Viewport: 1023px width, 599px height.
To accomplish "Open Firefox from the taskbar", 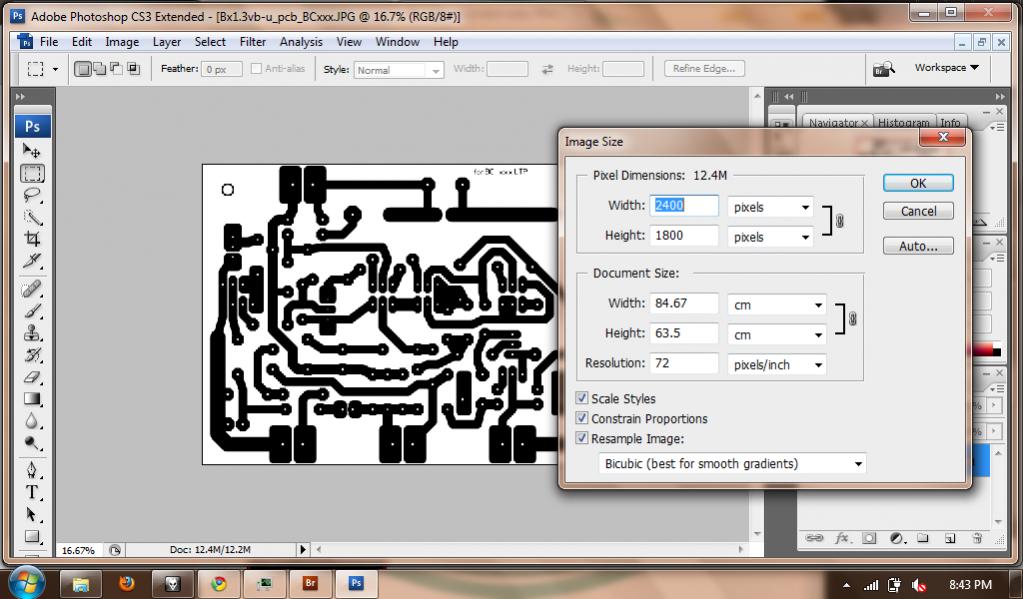I will pyautogui.click(x=127, y=583).
